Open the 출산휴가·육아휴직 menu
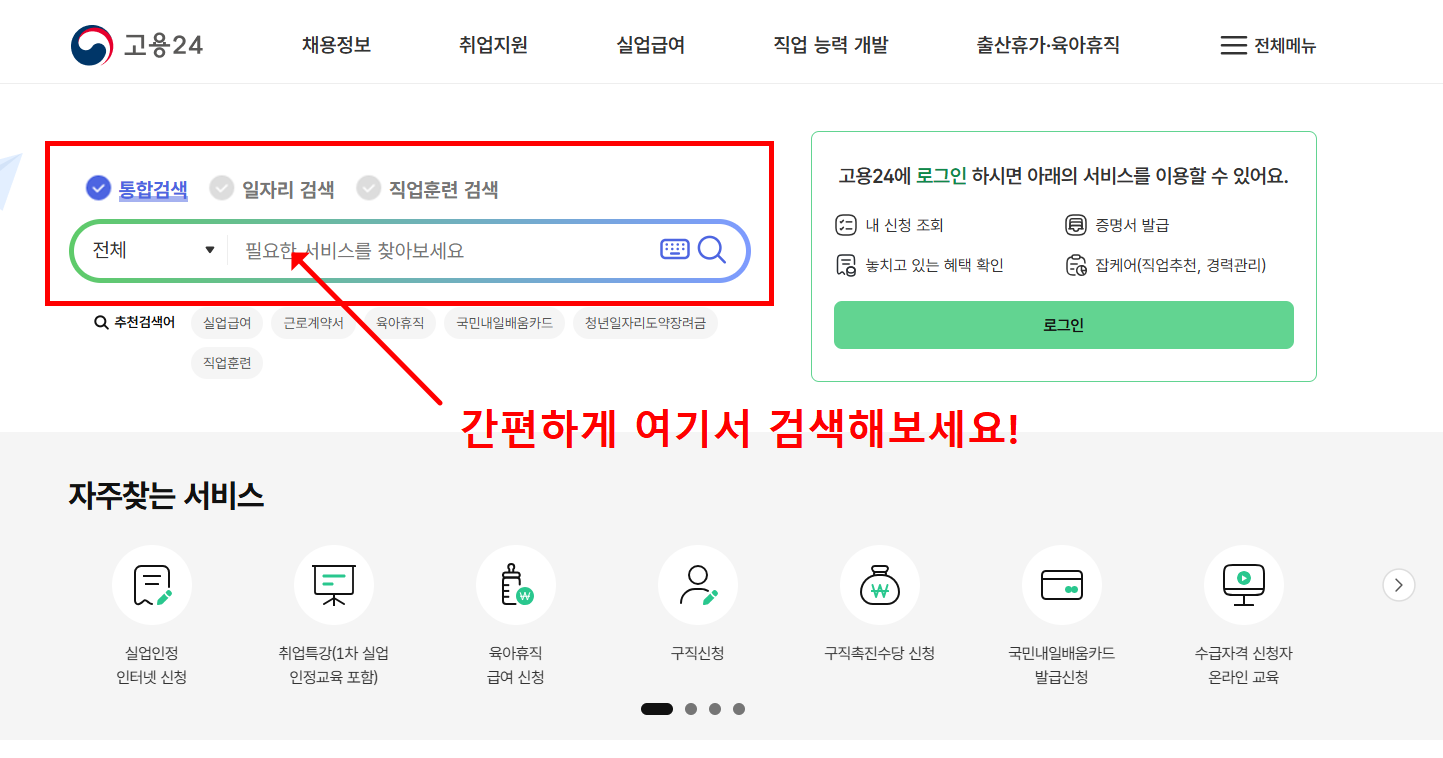The width and height of the screenshot is (1443, 758). 1047,44
